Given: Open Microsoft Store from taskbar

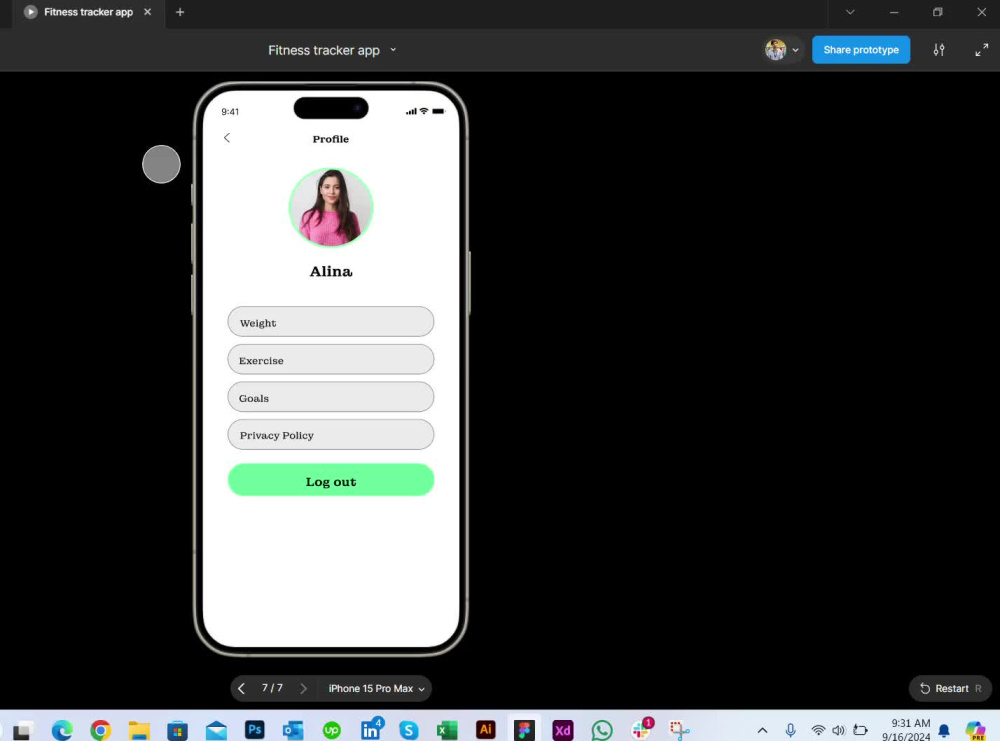Looking at the screenshot, I should click(x=177, y=730).
